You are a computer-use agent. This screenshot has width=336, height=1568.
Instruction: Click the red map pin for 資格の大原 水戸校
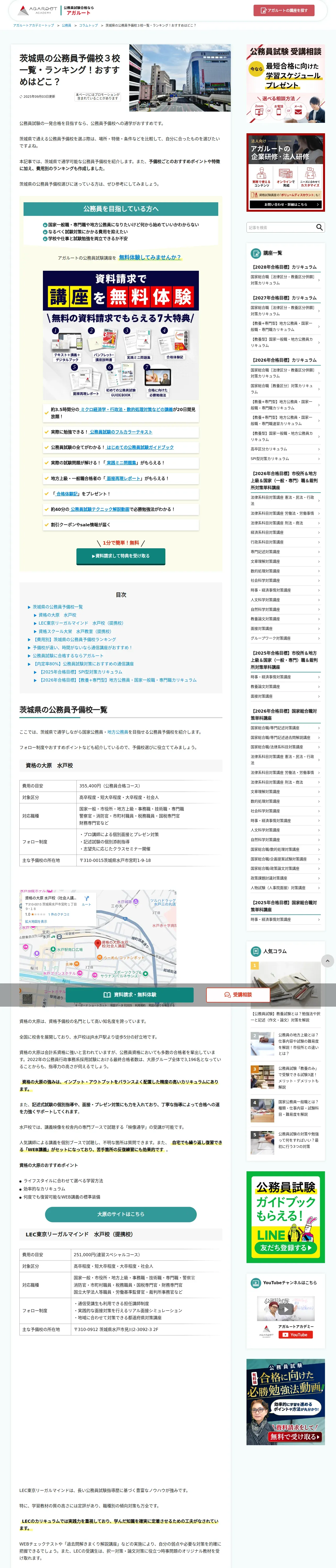click(98, 944)
